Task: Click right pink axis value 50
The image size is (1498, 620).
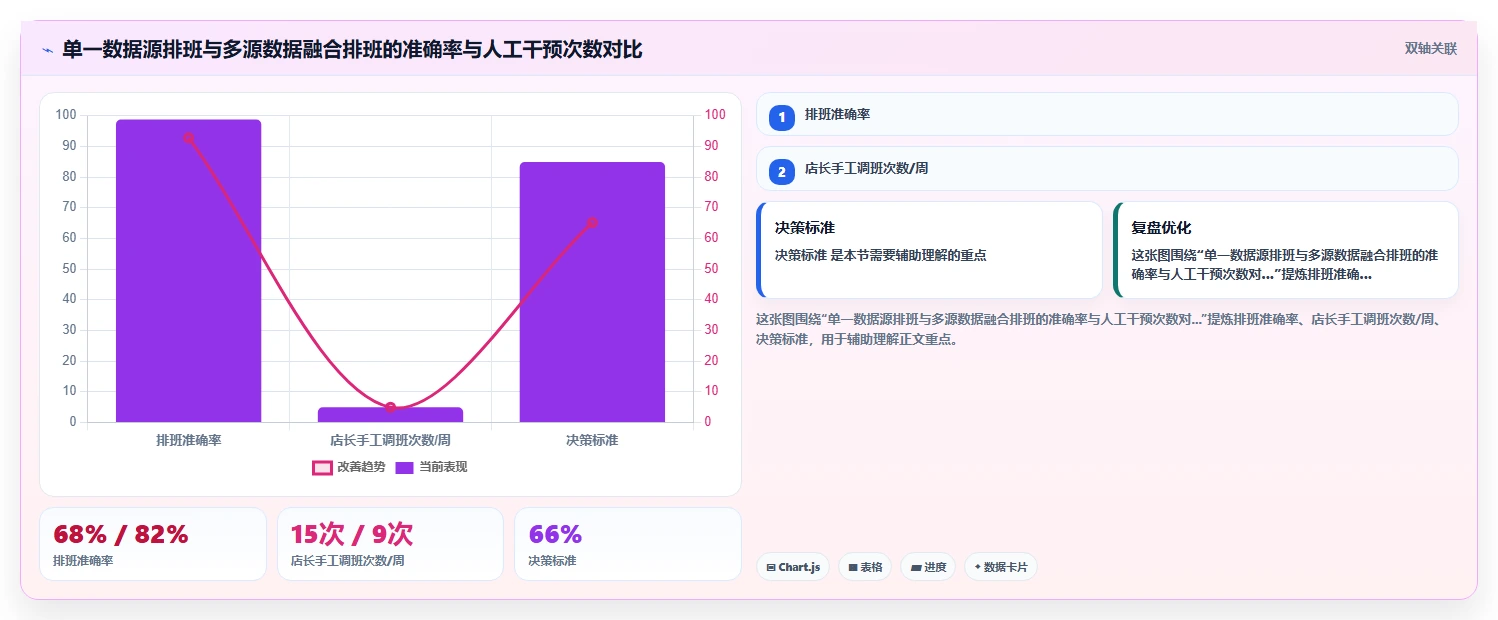Action: [712, 268]
